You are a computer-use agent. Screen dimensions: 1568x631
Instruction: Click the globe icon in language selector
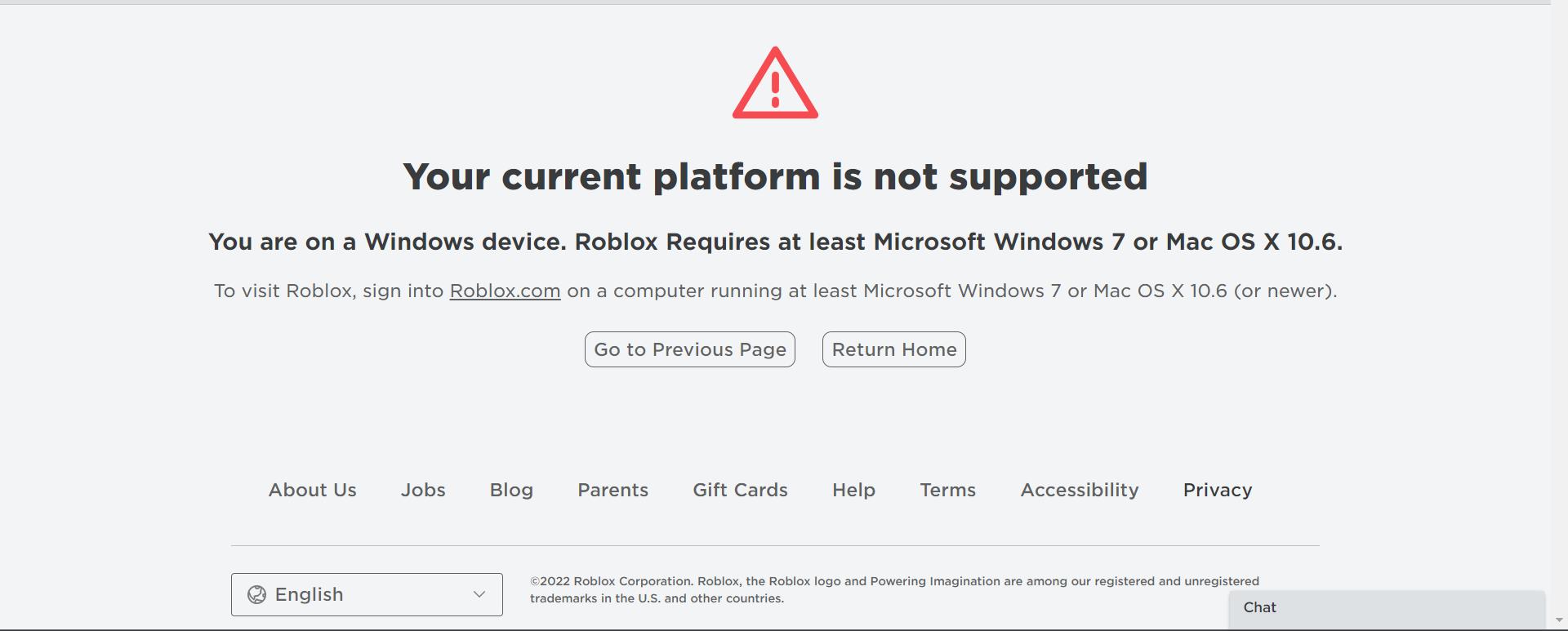click(256, 594)
